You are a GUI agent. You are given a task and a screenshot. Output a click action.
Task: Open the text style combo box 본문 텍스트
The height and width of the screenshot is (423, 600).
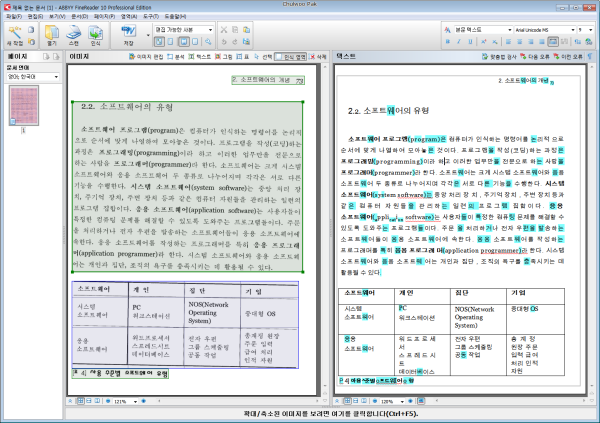point(483,30)
